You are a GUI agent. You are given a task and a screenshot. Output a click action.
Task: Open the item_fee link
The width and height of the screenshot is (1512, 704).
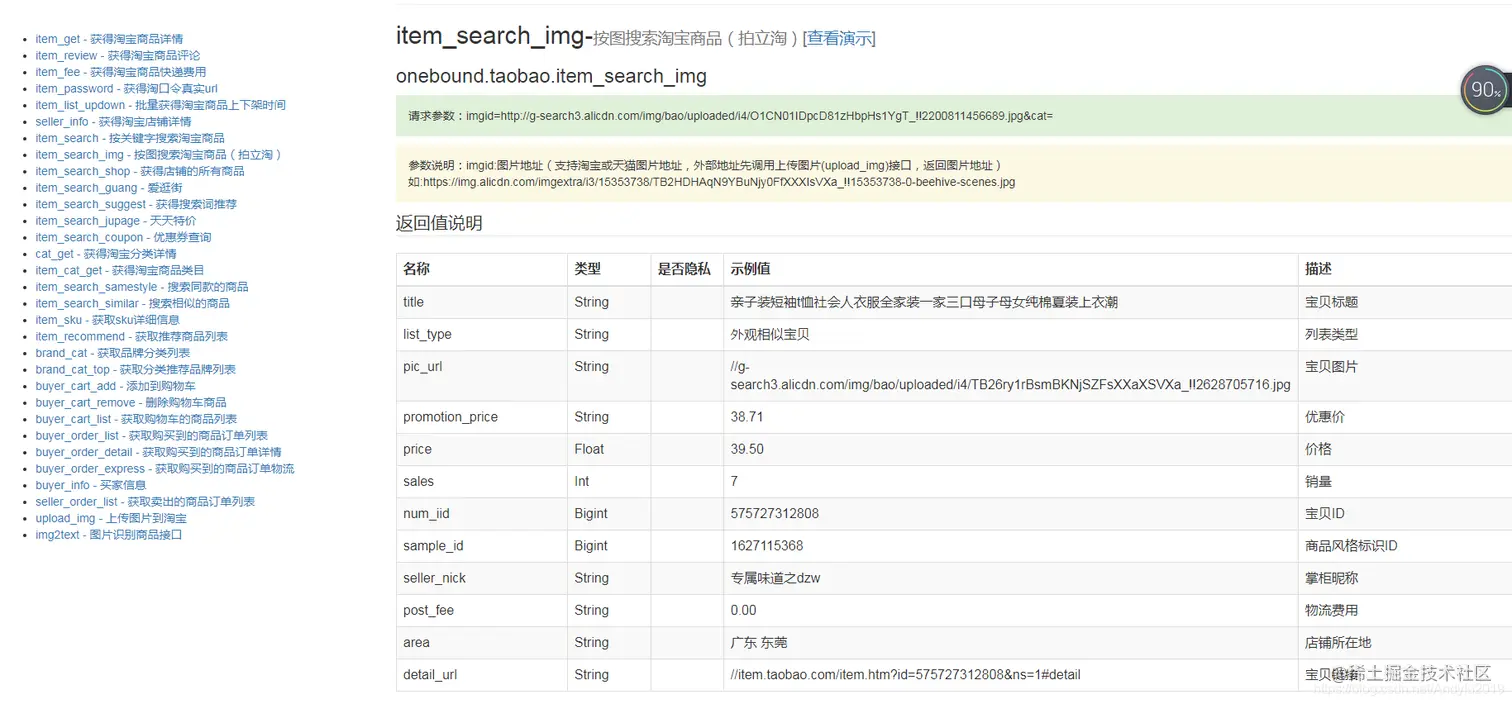point(121,72)
